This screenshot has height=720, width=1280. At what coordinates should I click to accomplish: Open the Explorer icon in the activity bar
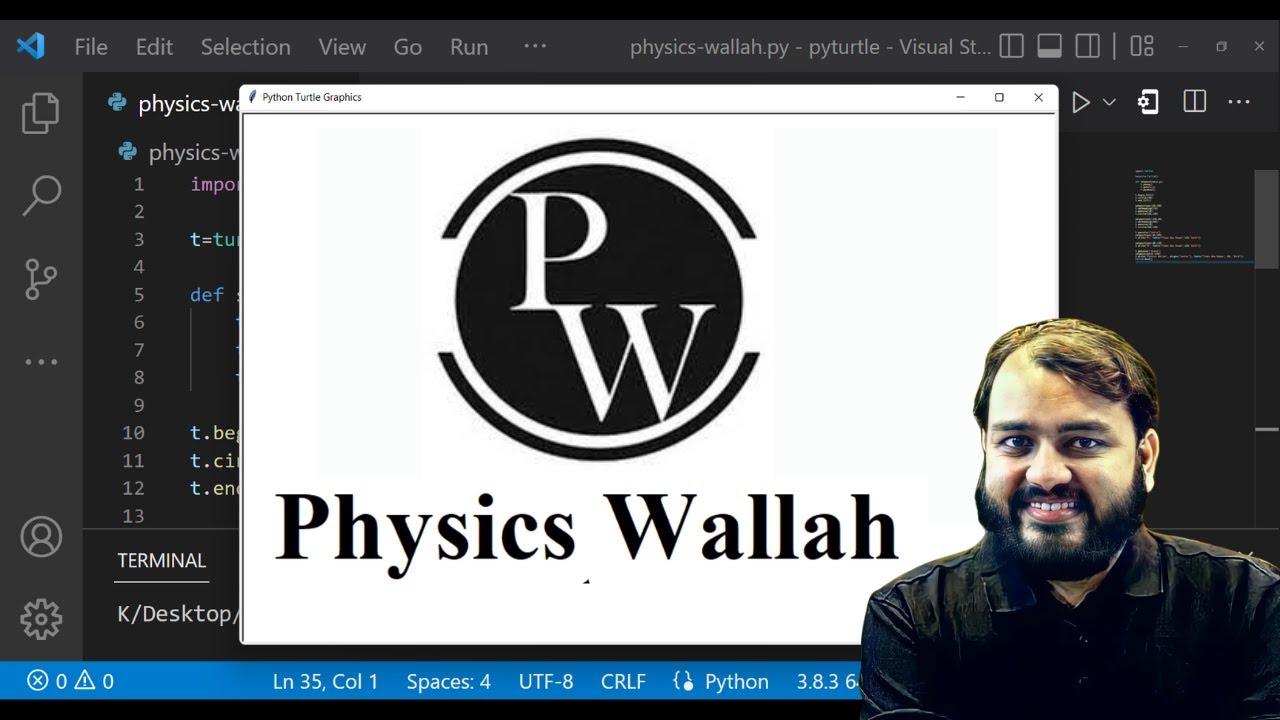tap(40, 112)
